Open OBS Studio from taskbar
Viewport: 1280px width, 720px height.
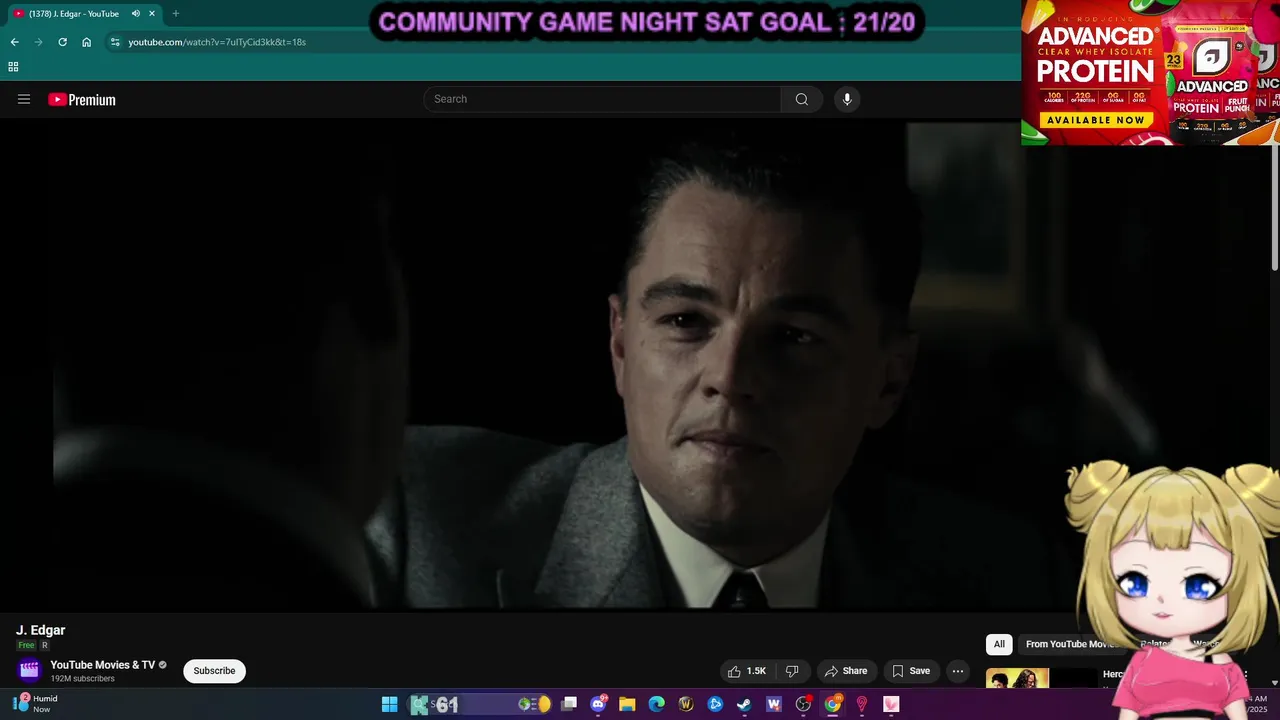pyautogui.click(x=803, y=704)
